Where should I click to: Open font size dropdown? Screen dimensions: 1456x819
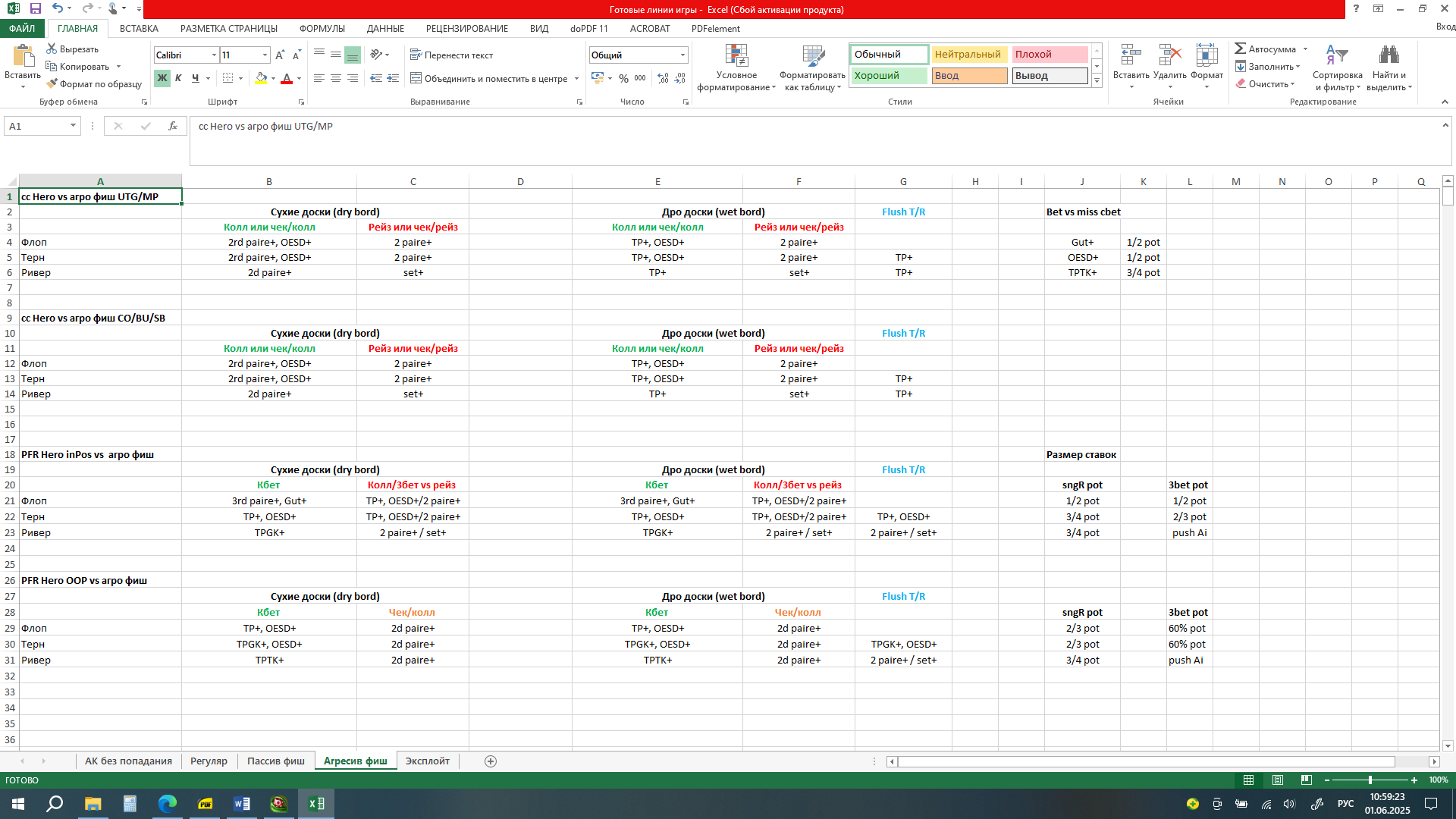[x=265, y=55]
